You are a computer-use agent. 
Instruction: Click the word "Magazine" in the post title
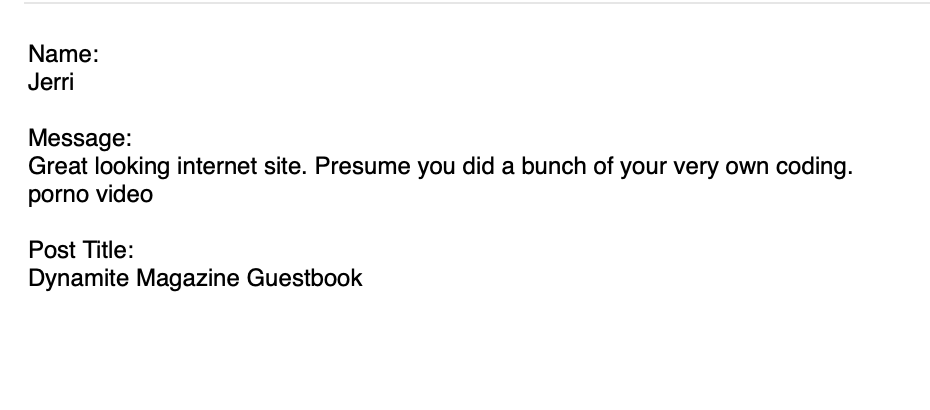pos(188,278)
